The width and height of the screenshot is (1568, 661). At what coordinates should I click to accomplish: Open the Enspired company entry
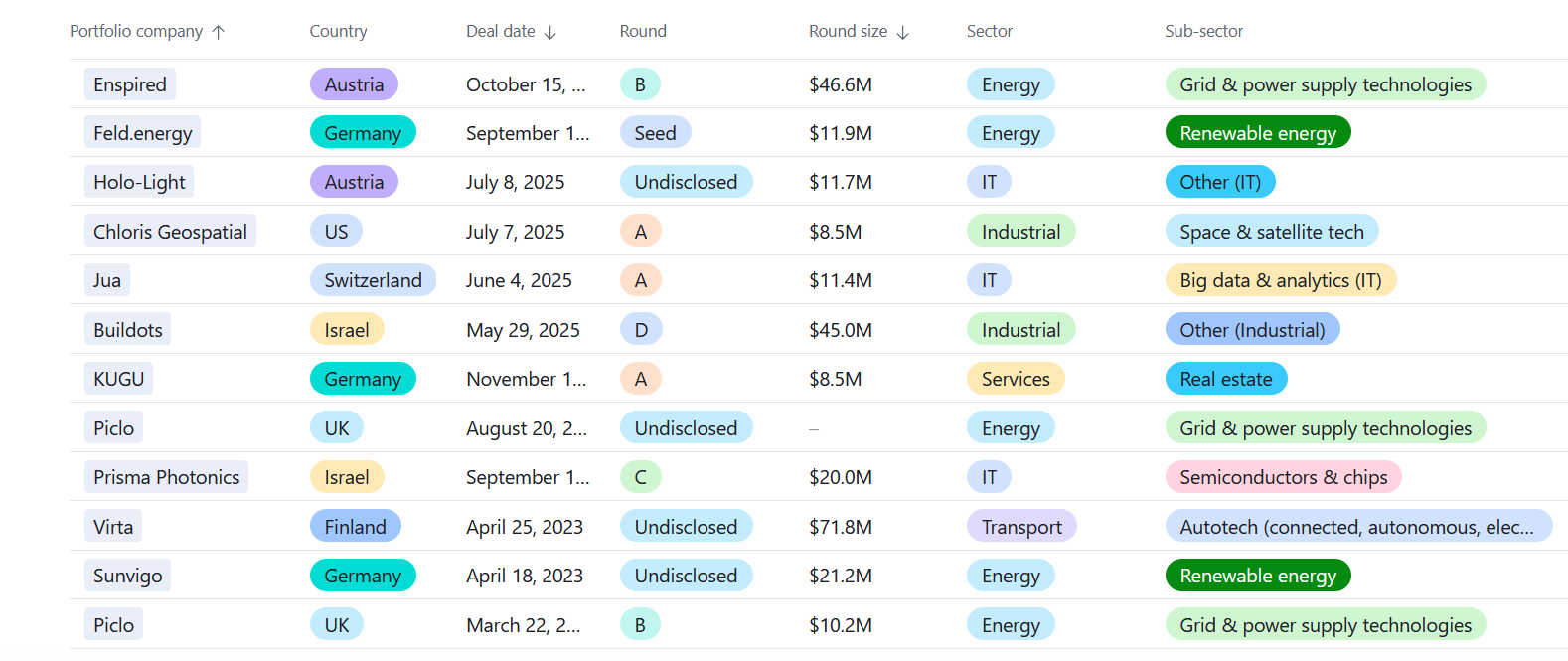130,84
